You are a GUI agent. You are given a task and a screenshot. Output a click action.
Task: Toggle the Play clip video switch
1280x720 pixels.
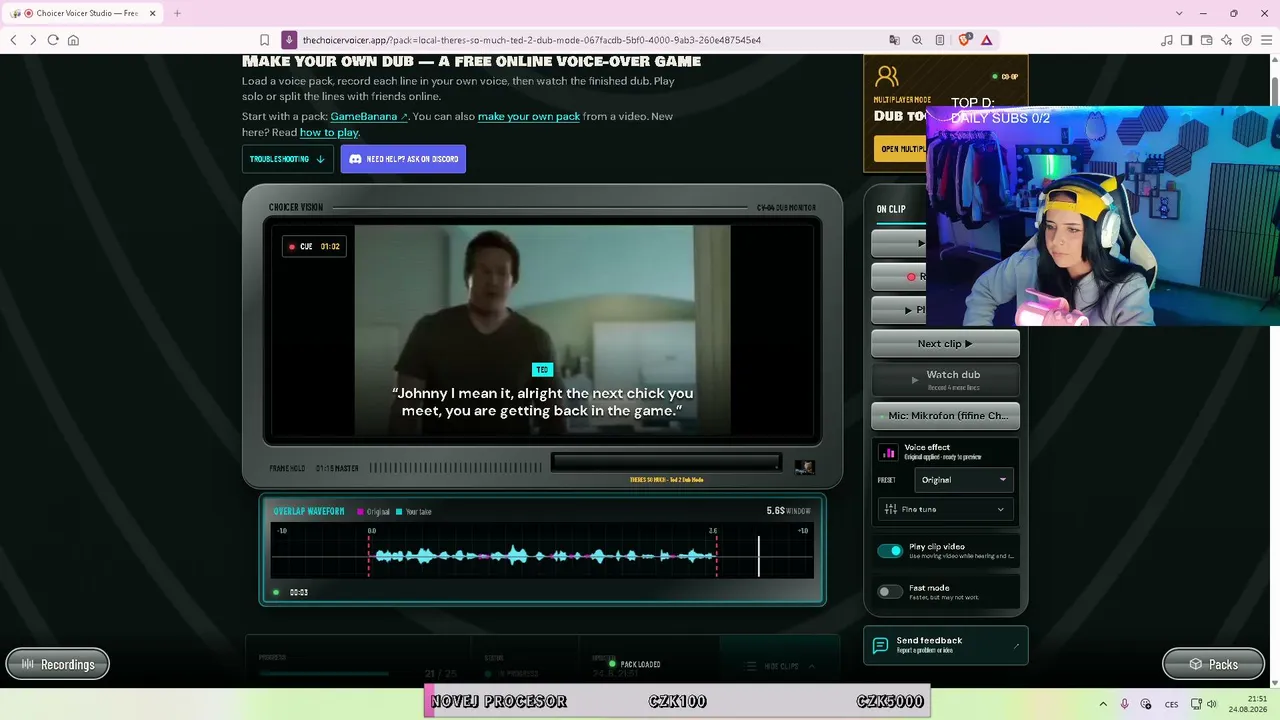(890, 550)
